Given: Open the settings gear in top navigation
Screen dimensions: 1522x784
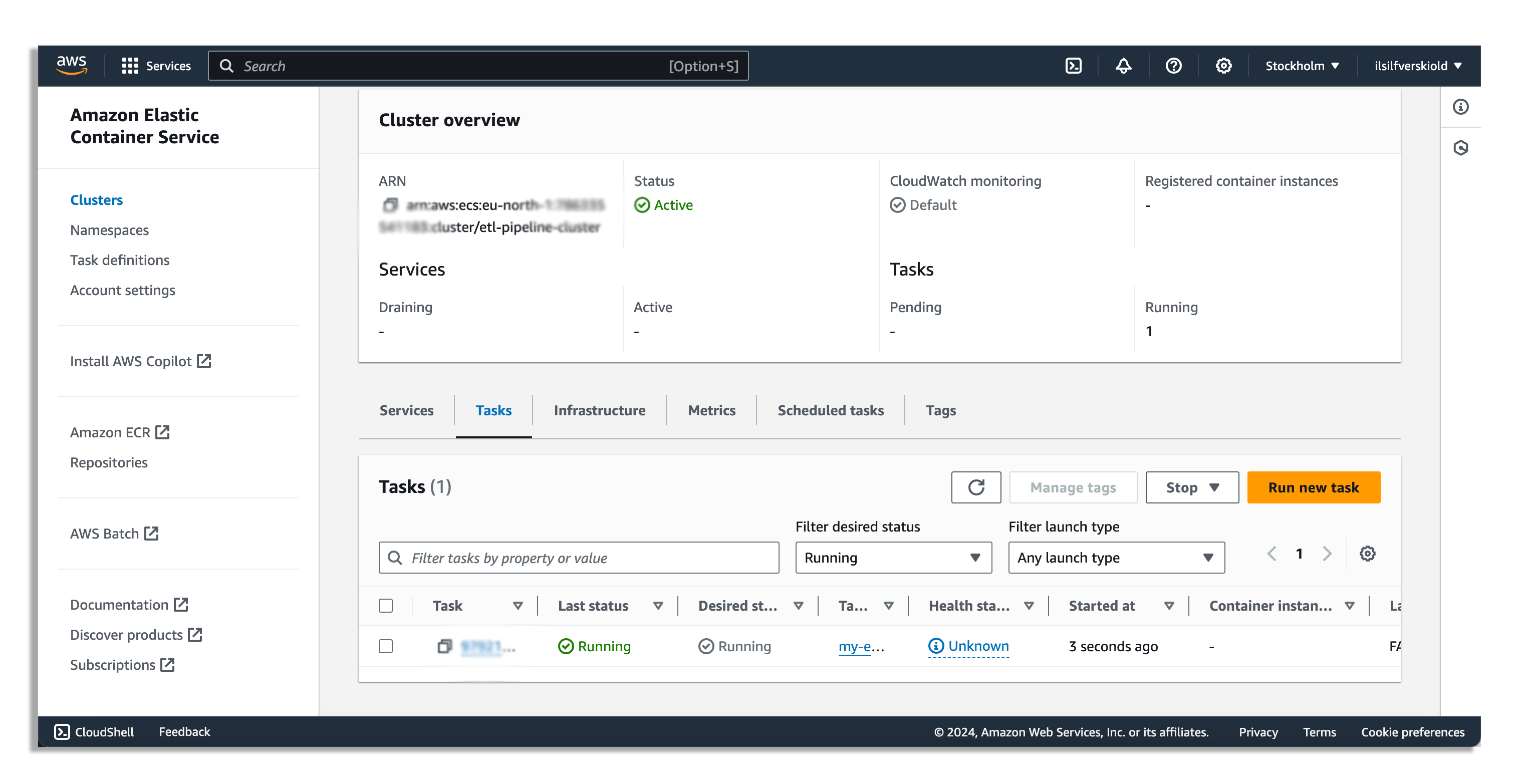Looking at the screenshot, I should (x=1223, y=66).
